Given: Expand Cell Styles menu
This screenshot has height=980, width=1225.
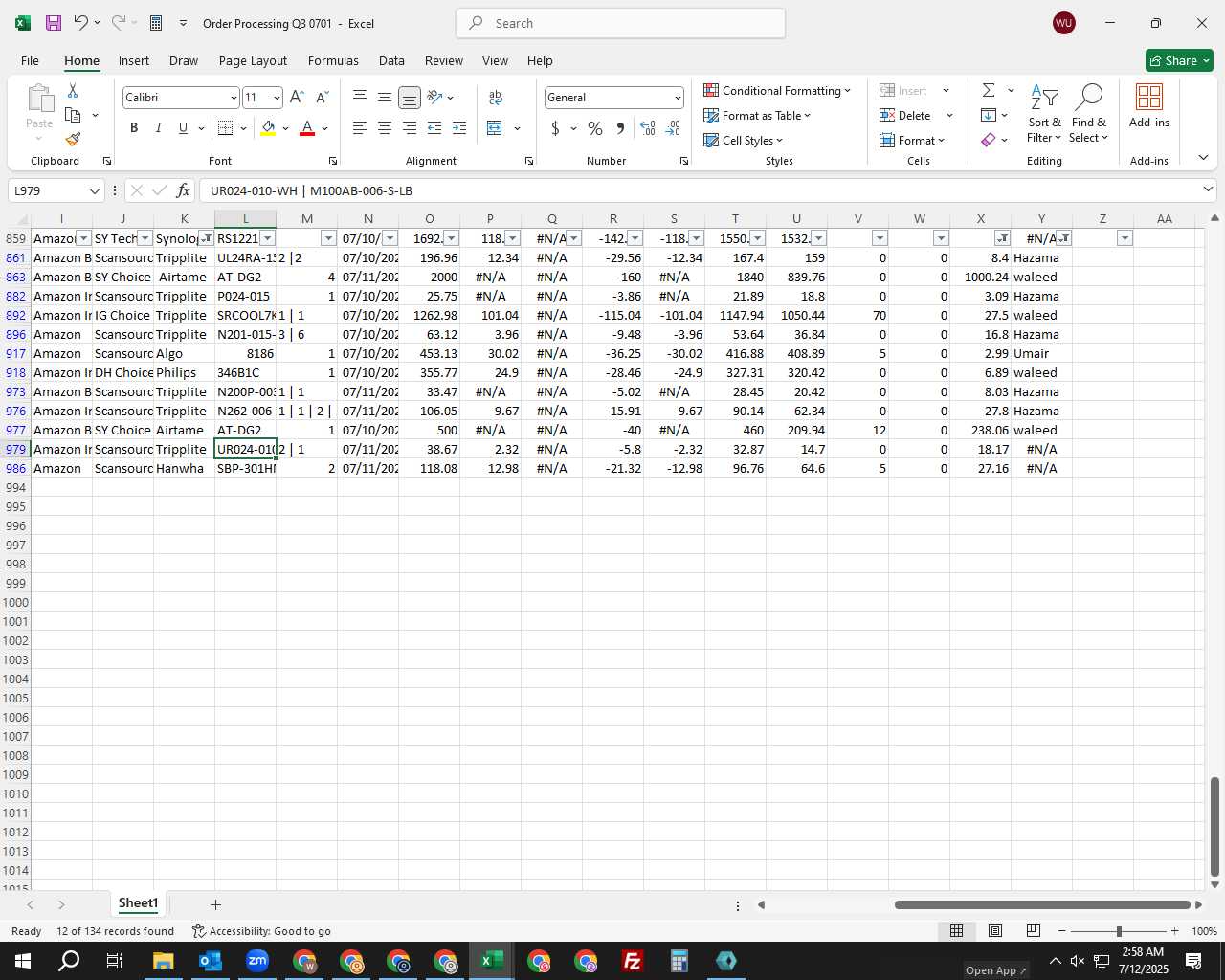Looking at the screenshot, I should 744,140.
